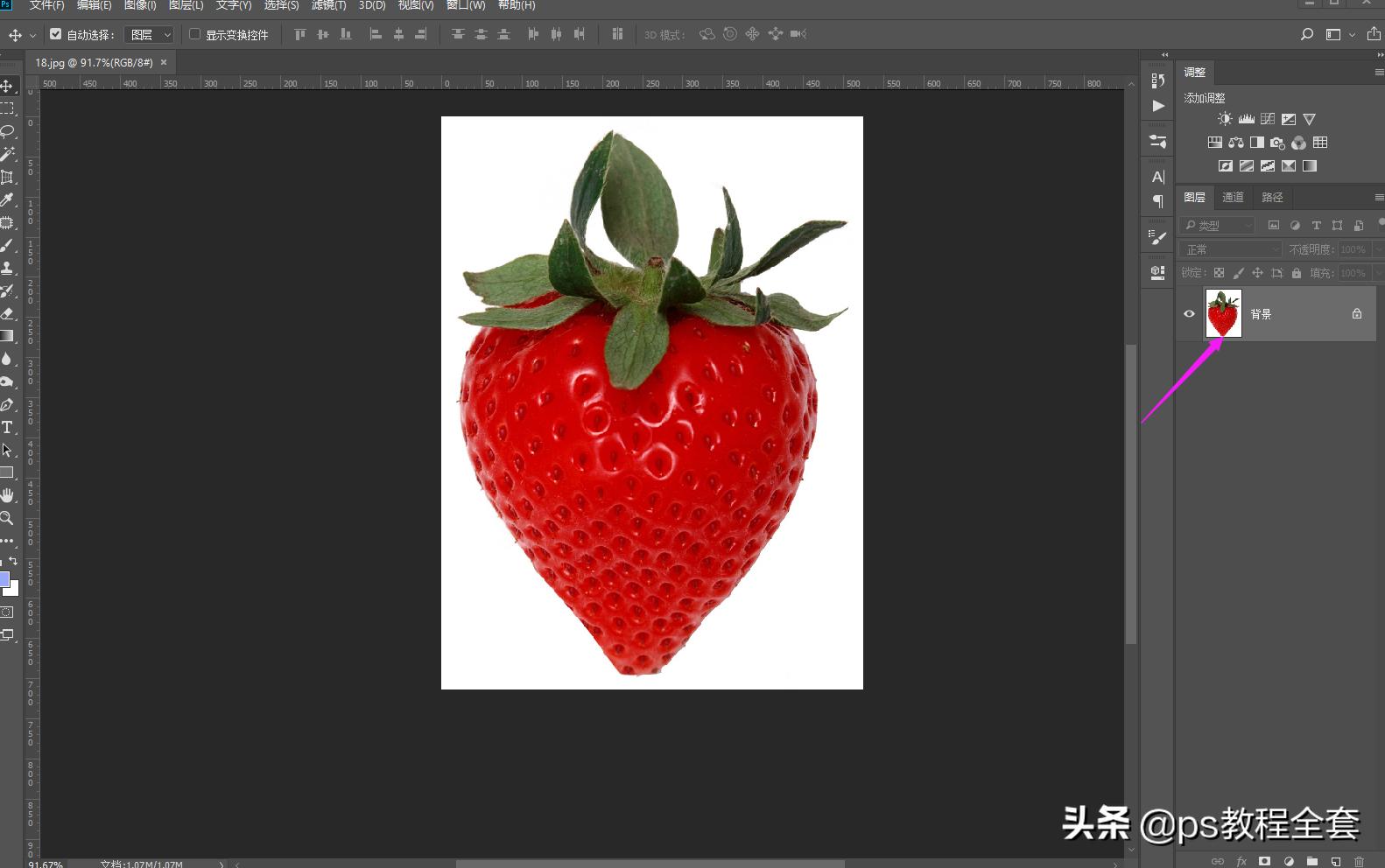Select the Lasso tool
The height and width of the screenshot is (868, 1385).
pyautogui.click(x=7, y=131)
